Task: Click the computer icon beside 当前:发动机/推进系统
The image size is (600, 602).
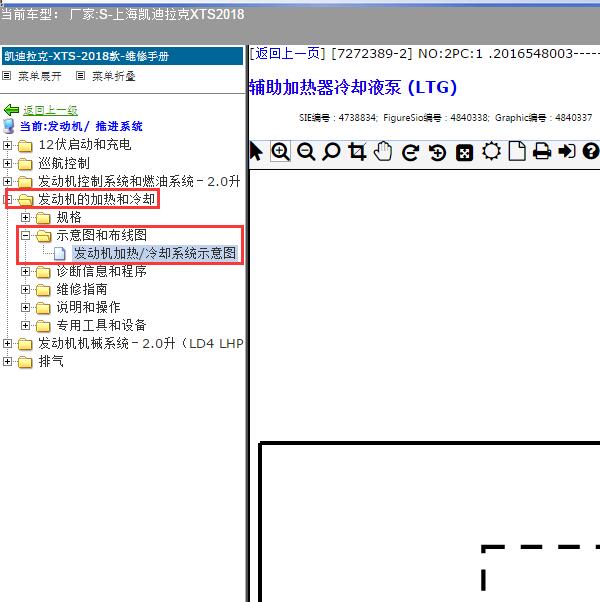Action: point(8,126)
